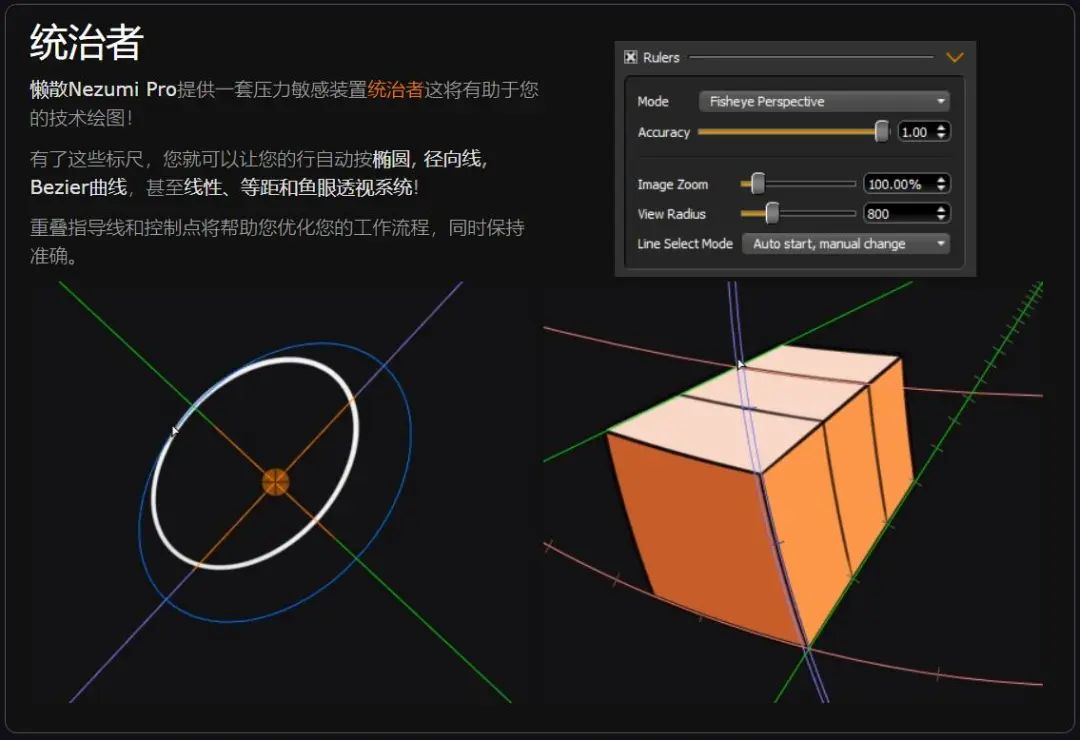The width and height of the screenshot is (1080, 740).
Task: Uncheck the Rulers checkbox
Action: [630, 57]
